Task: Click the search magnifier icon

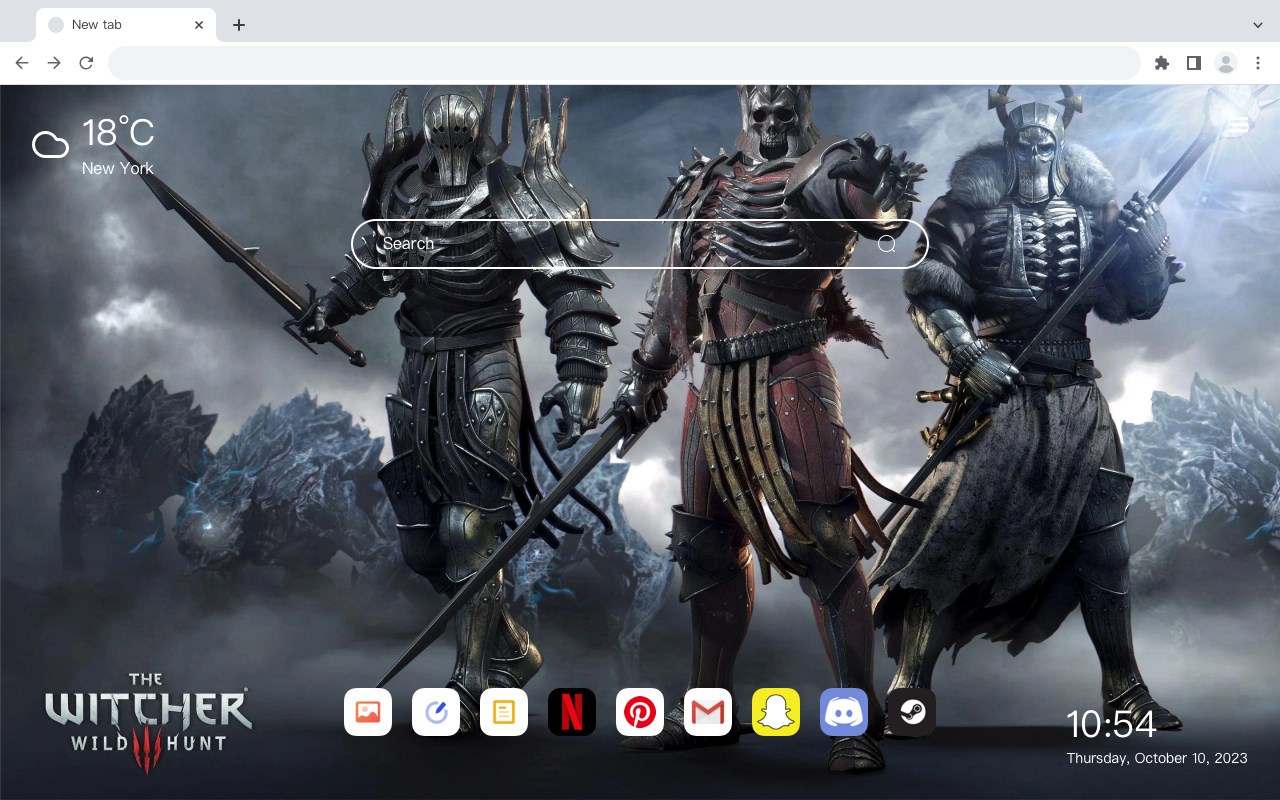Action: coord(887,244)
